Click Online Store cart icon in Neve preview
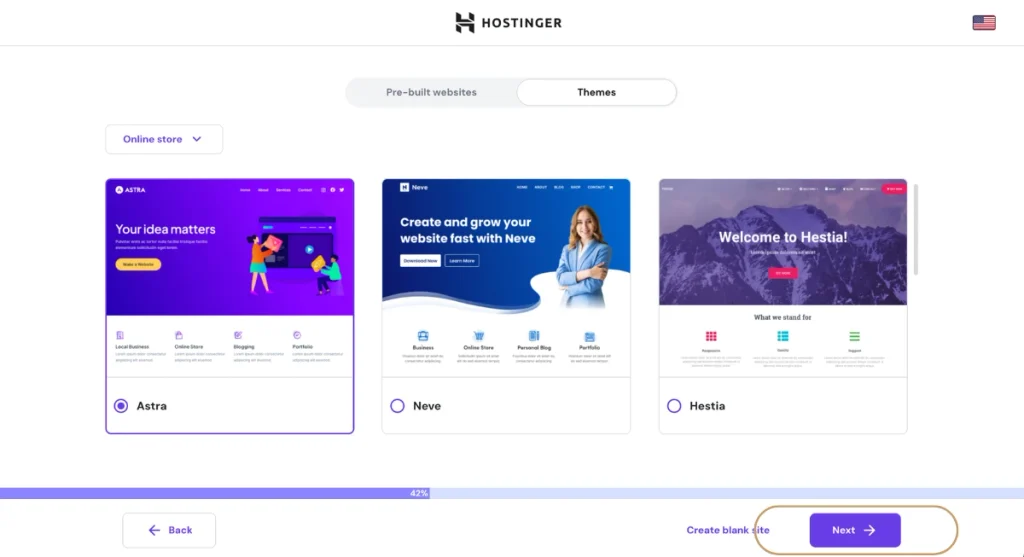The width and height of the screenshot is (1024, 557). click(479, 336)
